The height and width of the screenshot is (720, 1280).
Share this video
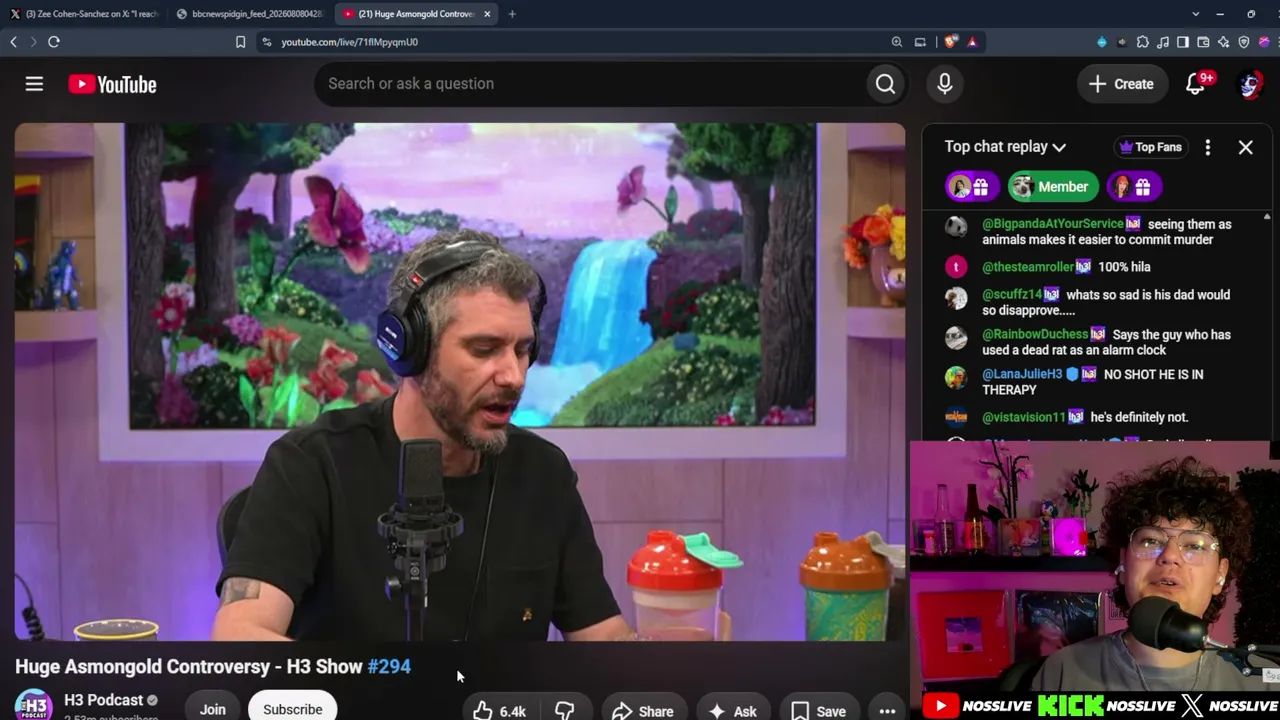(642, 711)
